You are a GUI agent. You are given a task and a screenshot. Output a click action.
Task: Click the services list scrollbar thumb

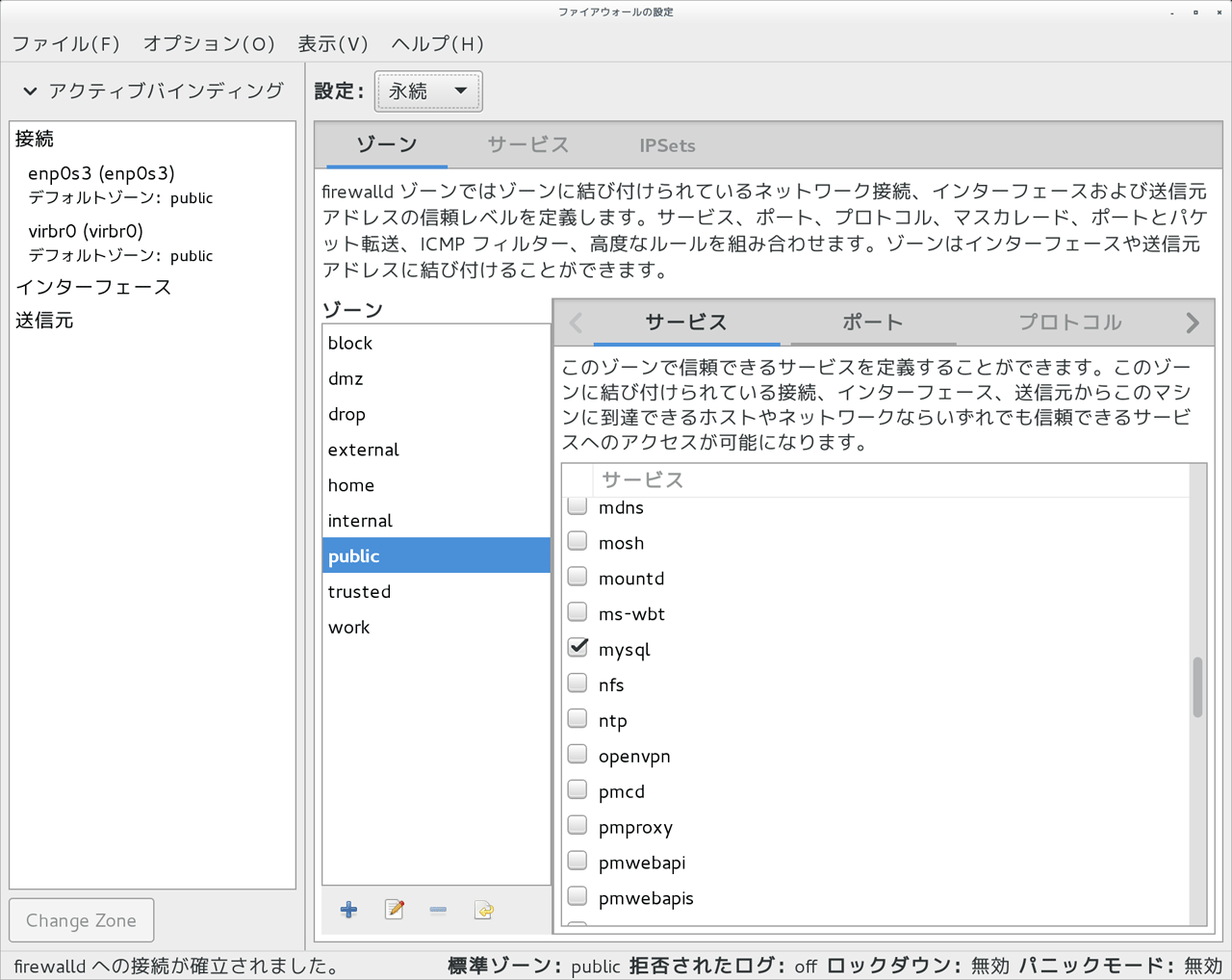(1197, 686)
